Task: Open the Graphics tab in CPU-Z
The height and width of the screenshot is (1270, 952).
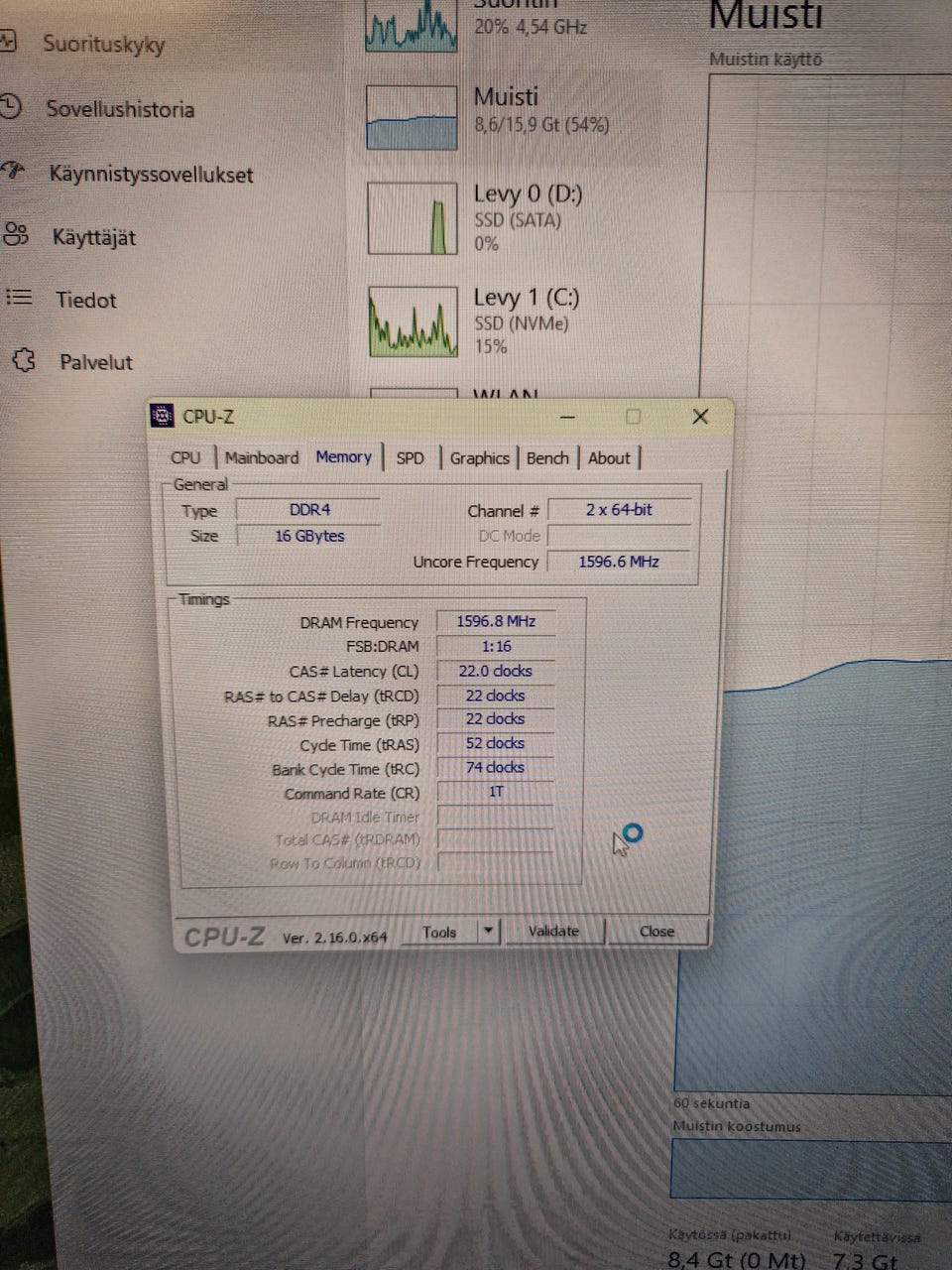Action: [479, 457]
